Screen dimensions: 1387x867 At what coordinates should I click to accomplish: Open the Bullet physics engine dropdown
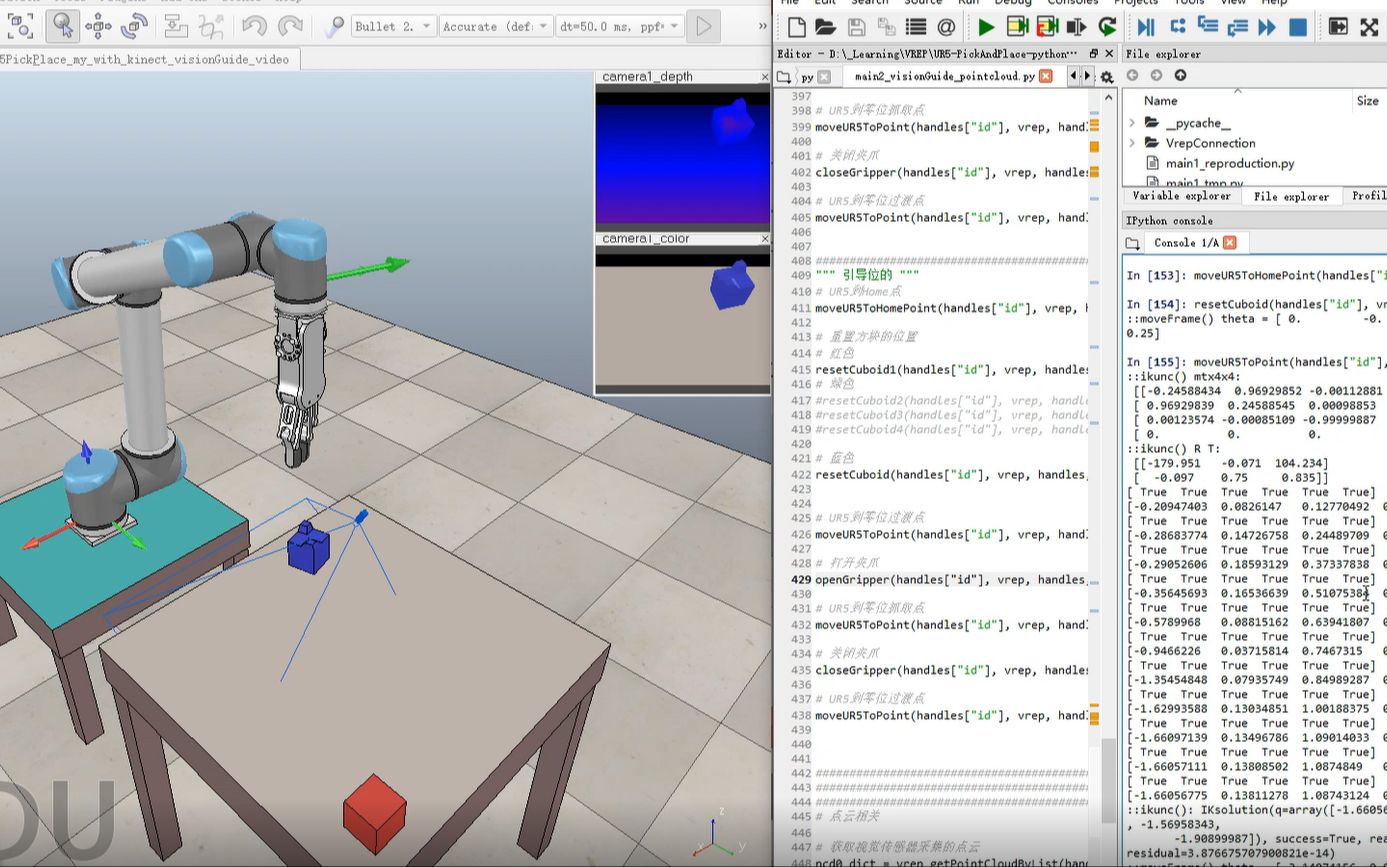click(x=393, y=26)
